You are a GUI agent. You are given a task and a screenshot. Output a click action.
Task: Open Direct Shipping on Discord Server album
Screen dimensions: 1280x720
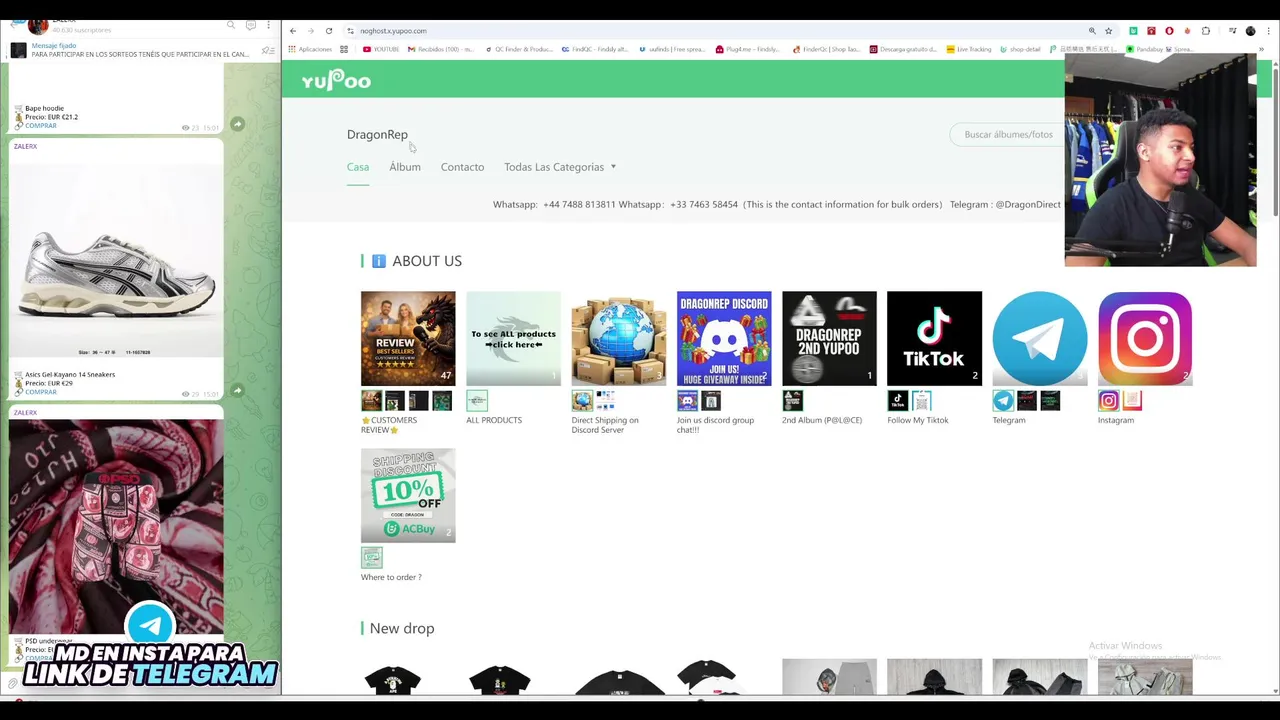[x=618, y=338]
